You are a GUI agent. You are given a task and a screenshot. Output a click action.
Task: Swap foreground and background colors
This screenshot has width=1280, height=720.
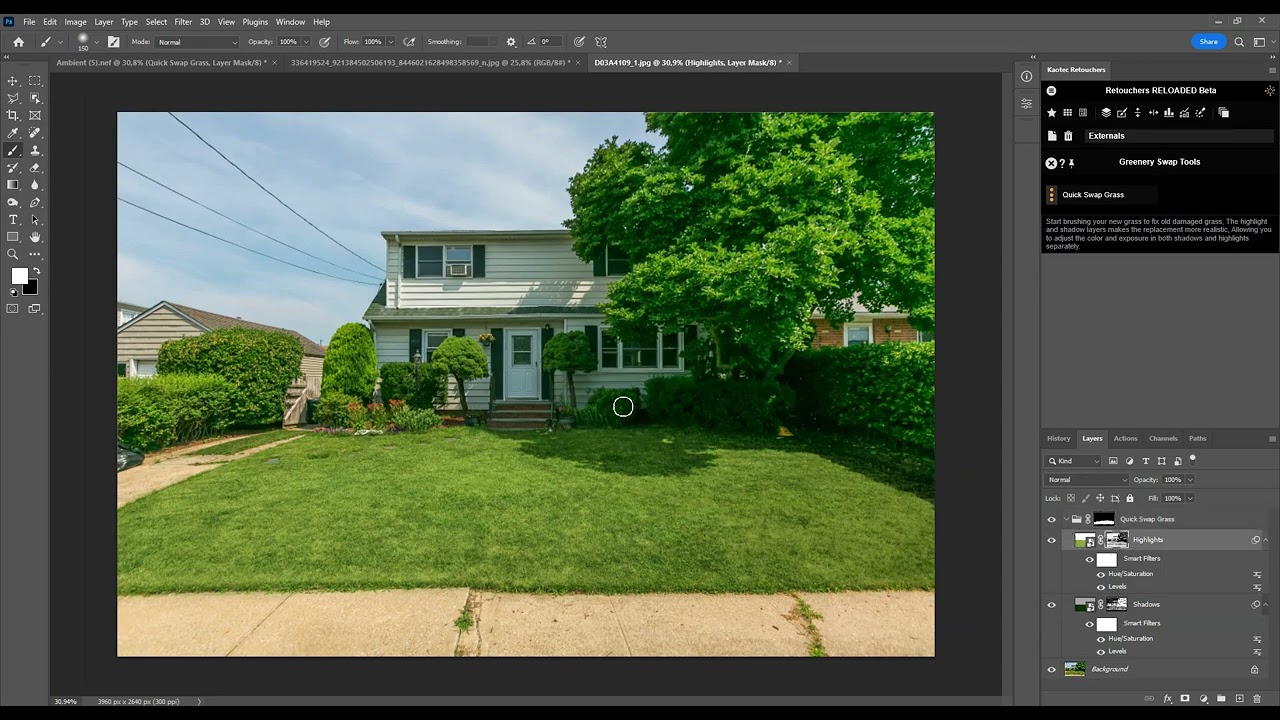36,271
